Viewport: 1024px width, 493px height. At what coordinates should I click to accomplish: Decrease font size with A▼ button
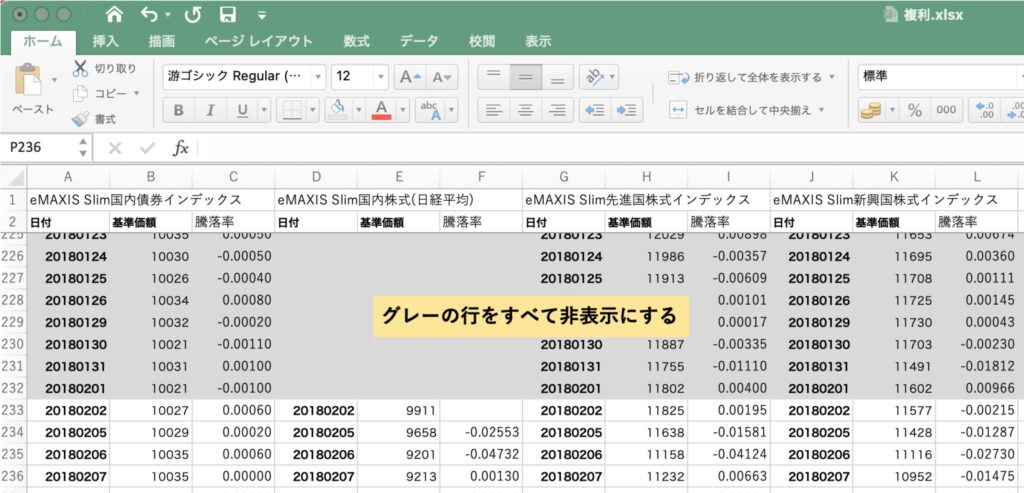click(x=443, y=77)
